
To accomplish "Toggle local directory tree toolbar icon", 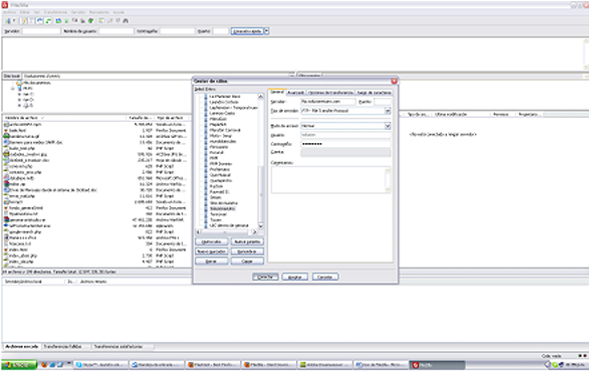I will click(32, 21).
